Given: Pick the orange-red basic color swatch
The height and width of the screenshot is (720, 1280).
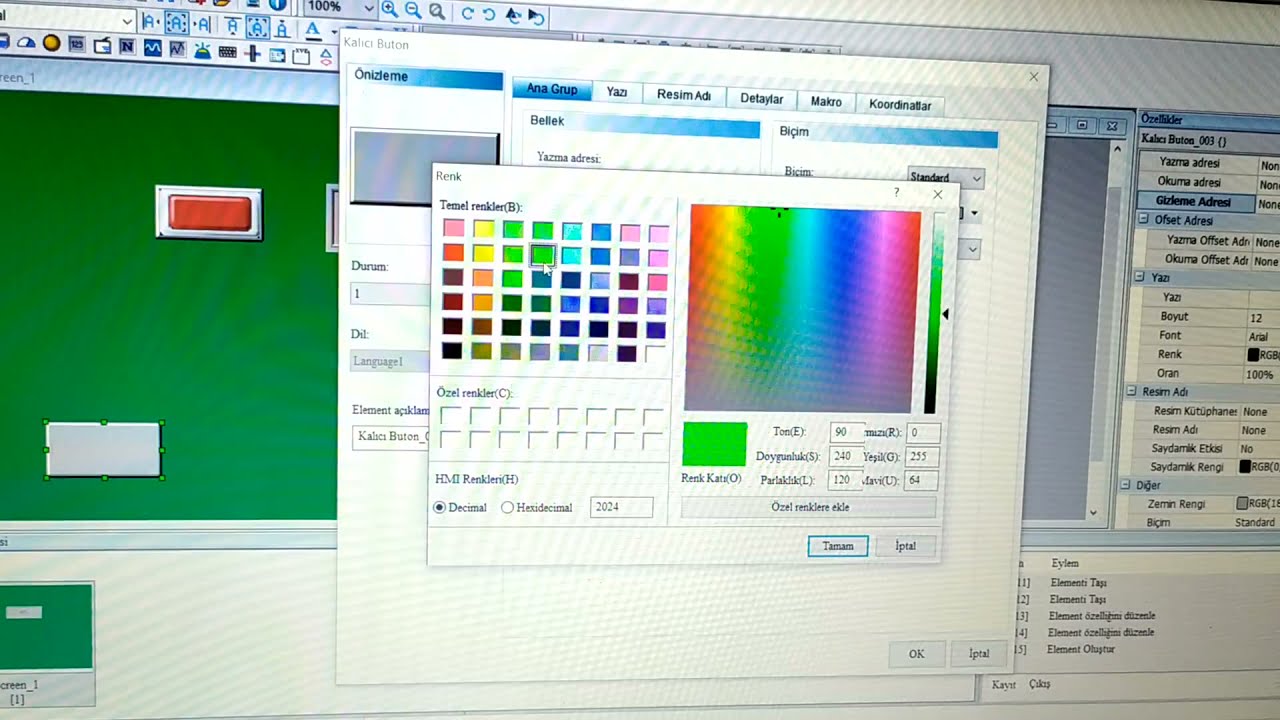Looking at the screenshot, I should (454, 253).
